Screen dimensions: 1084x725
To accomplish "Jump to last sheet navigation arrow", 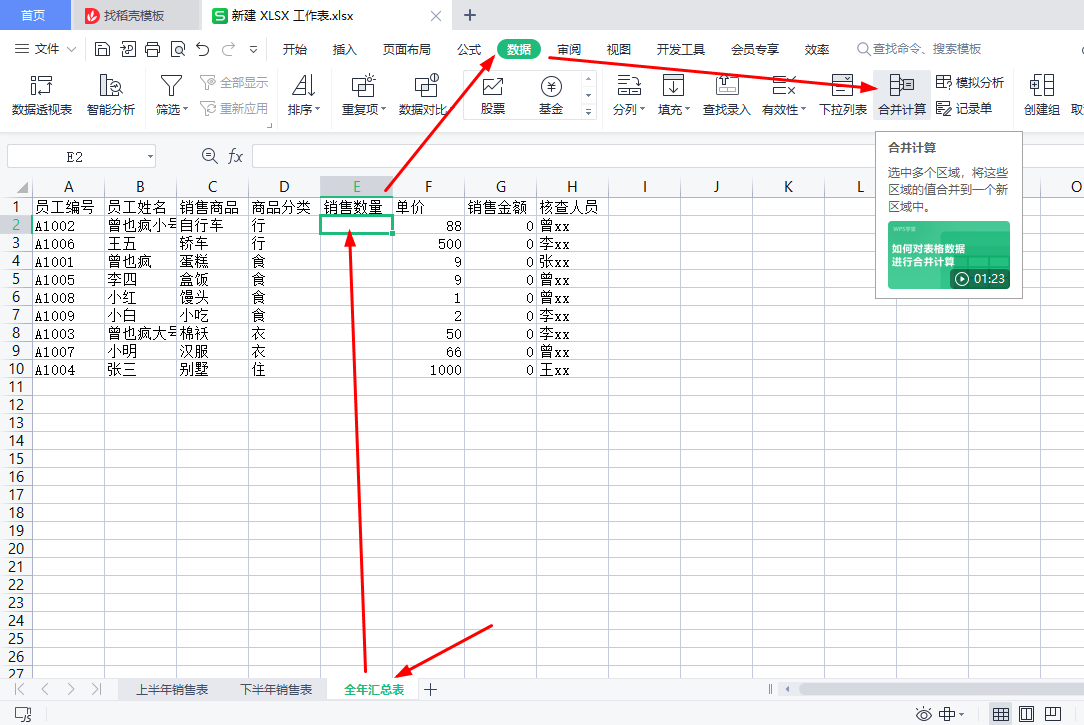I will [96, 689].
